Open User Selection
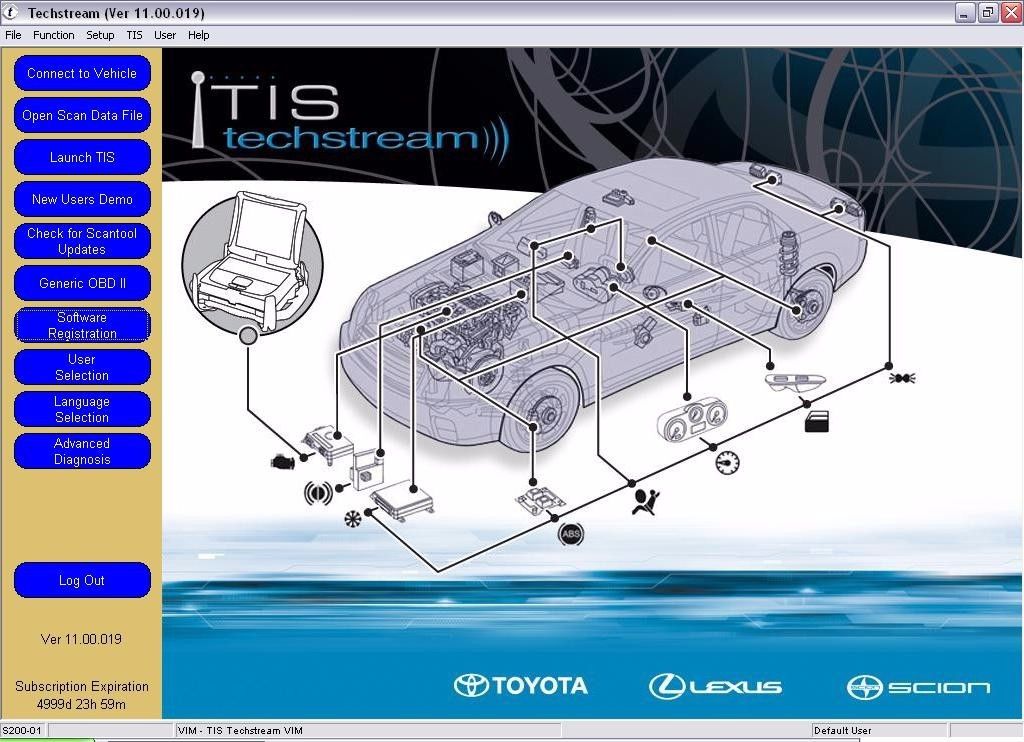The image size is (1024, 742). (x=82, y=367)
